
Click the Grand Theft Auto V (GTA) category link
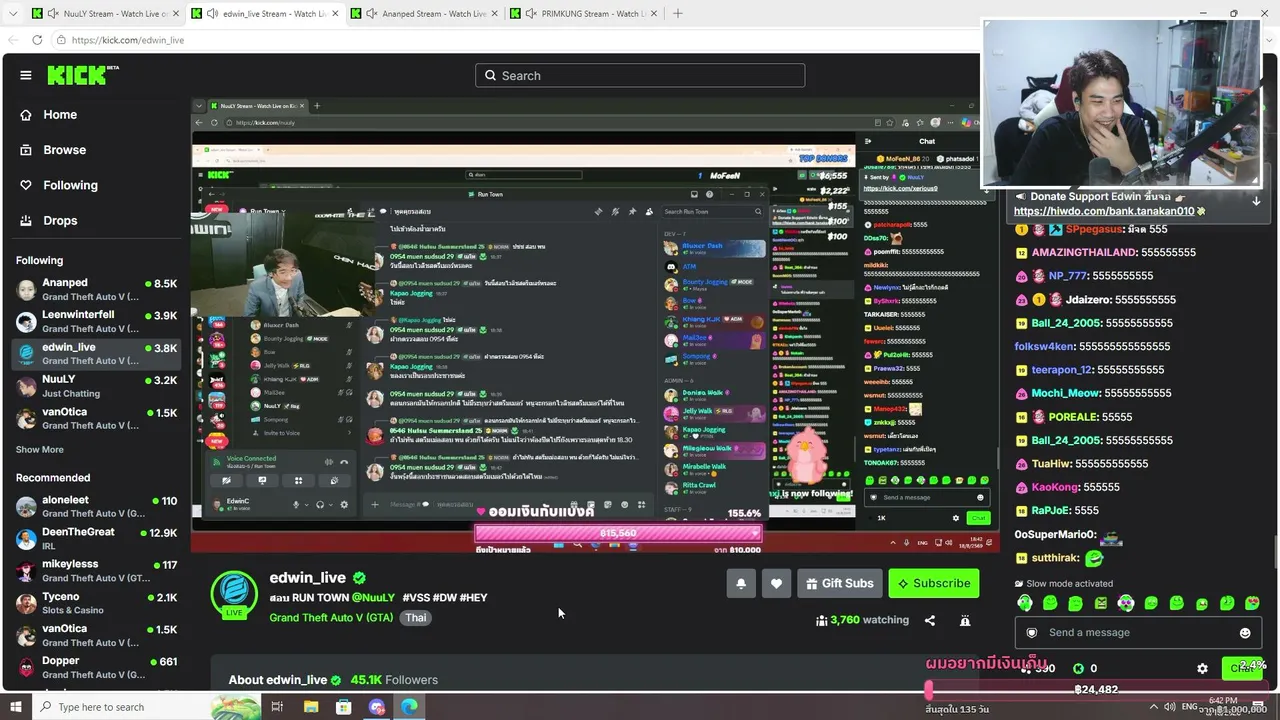[x=331, y=618]
